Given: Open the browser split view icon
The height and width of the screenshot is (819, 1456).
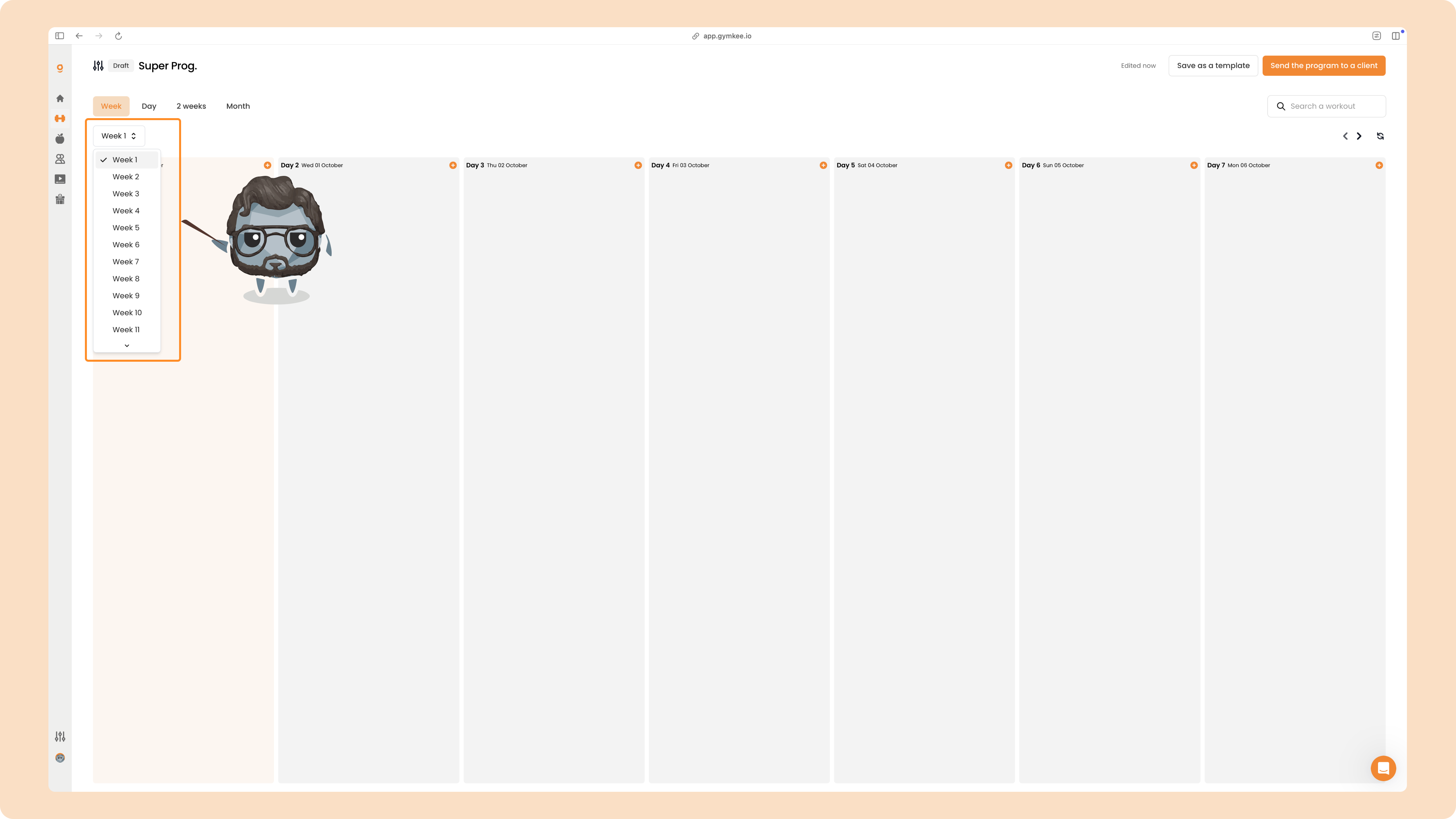Looking at the screenshot, I should [1396, 36].
